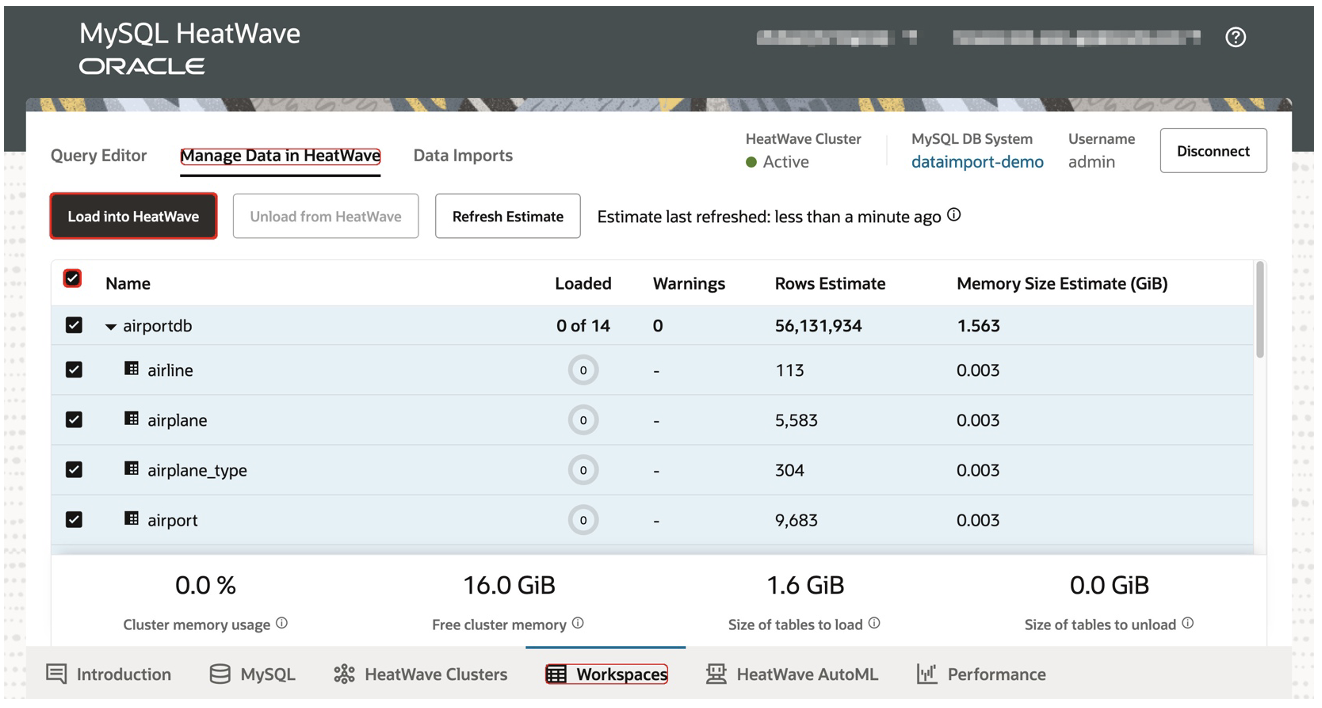
Task: Uncheck the select-all checkbox in table header
Action: (x=74, y=278)
